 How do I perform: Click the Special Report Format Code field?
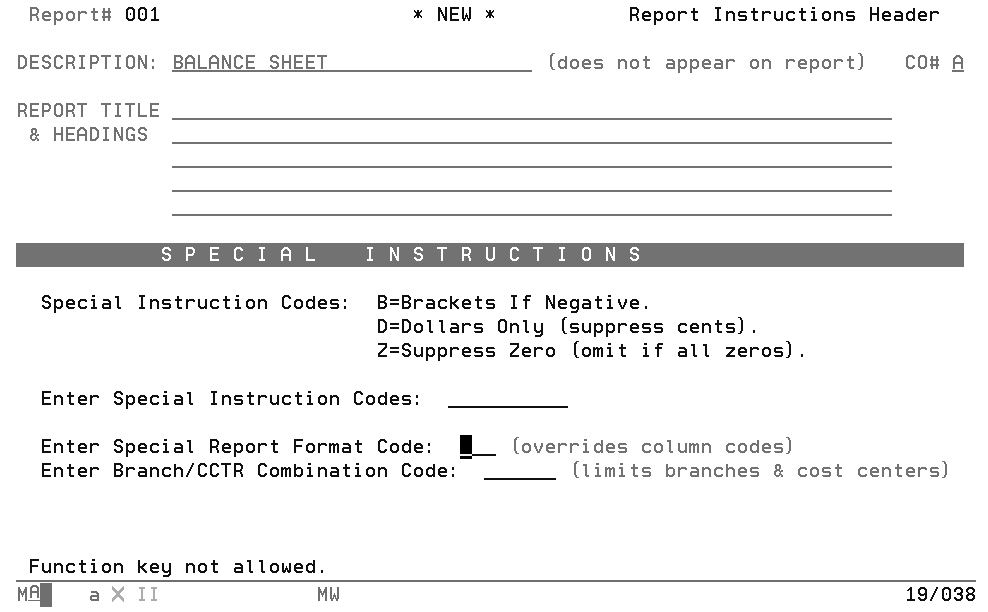(478, 447)
